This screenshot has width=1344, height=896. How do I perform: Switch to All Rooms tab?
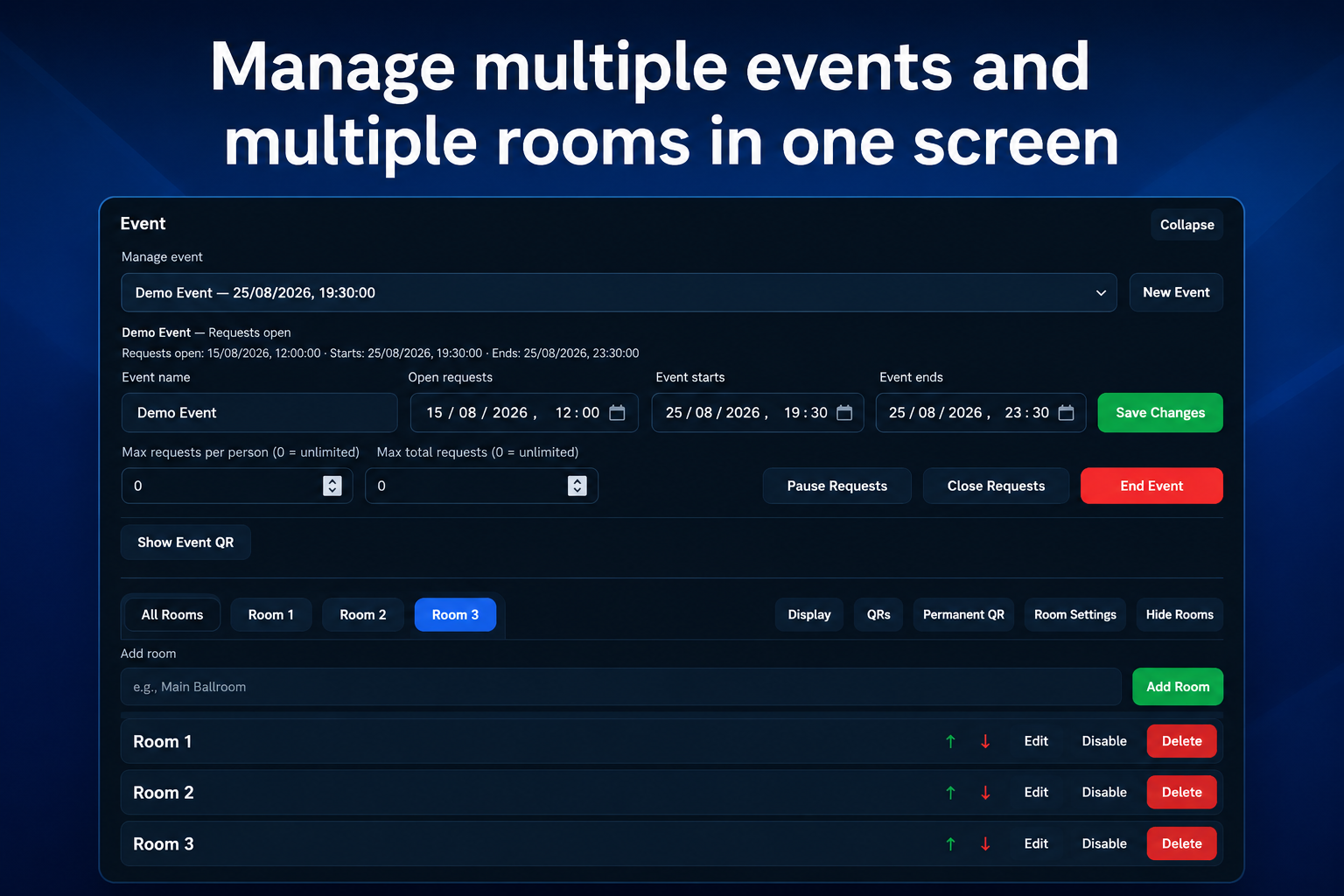(x=172, y=615)
